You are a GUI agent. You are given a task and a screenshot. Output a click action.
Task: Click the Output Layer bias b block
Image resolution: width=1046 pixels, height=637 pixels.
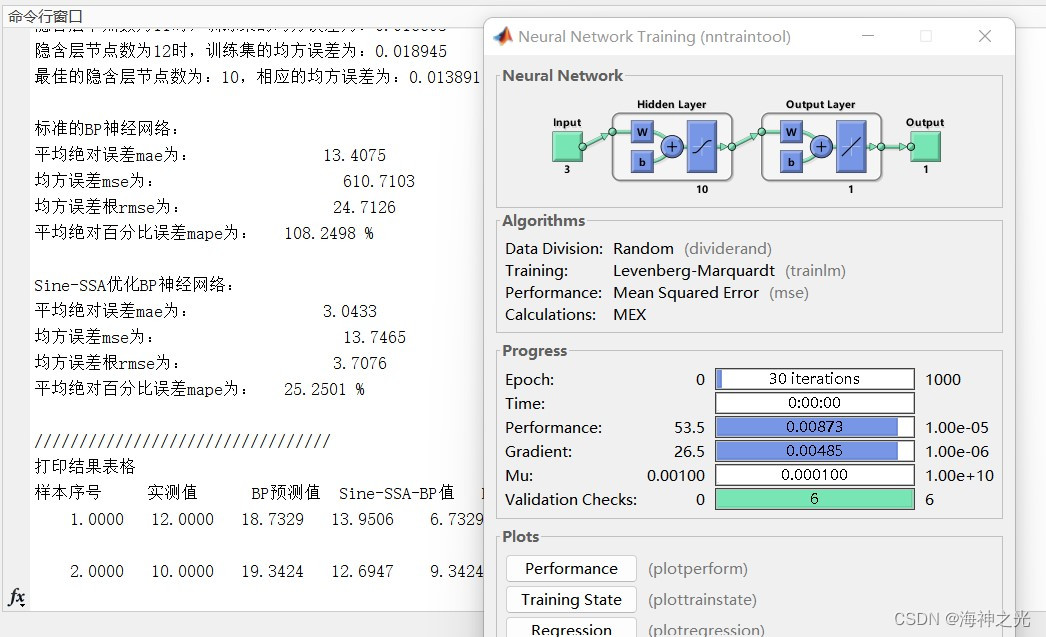pyautogui.click(x=791, y=161)
